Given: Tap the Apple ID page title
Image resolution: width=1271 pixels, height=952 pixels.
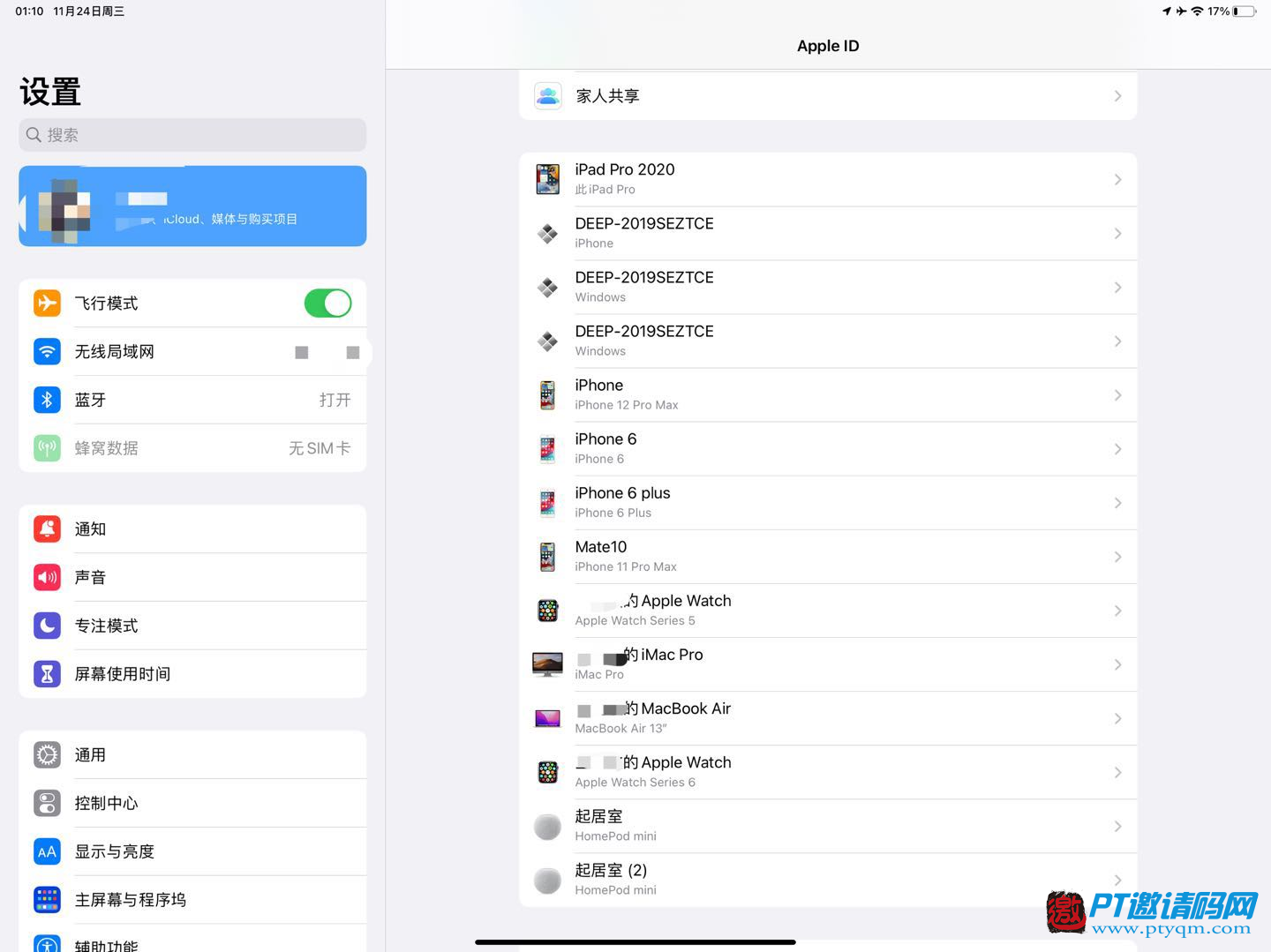Looking at the screenshot, I should [x=828, y=46].
